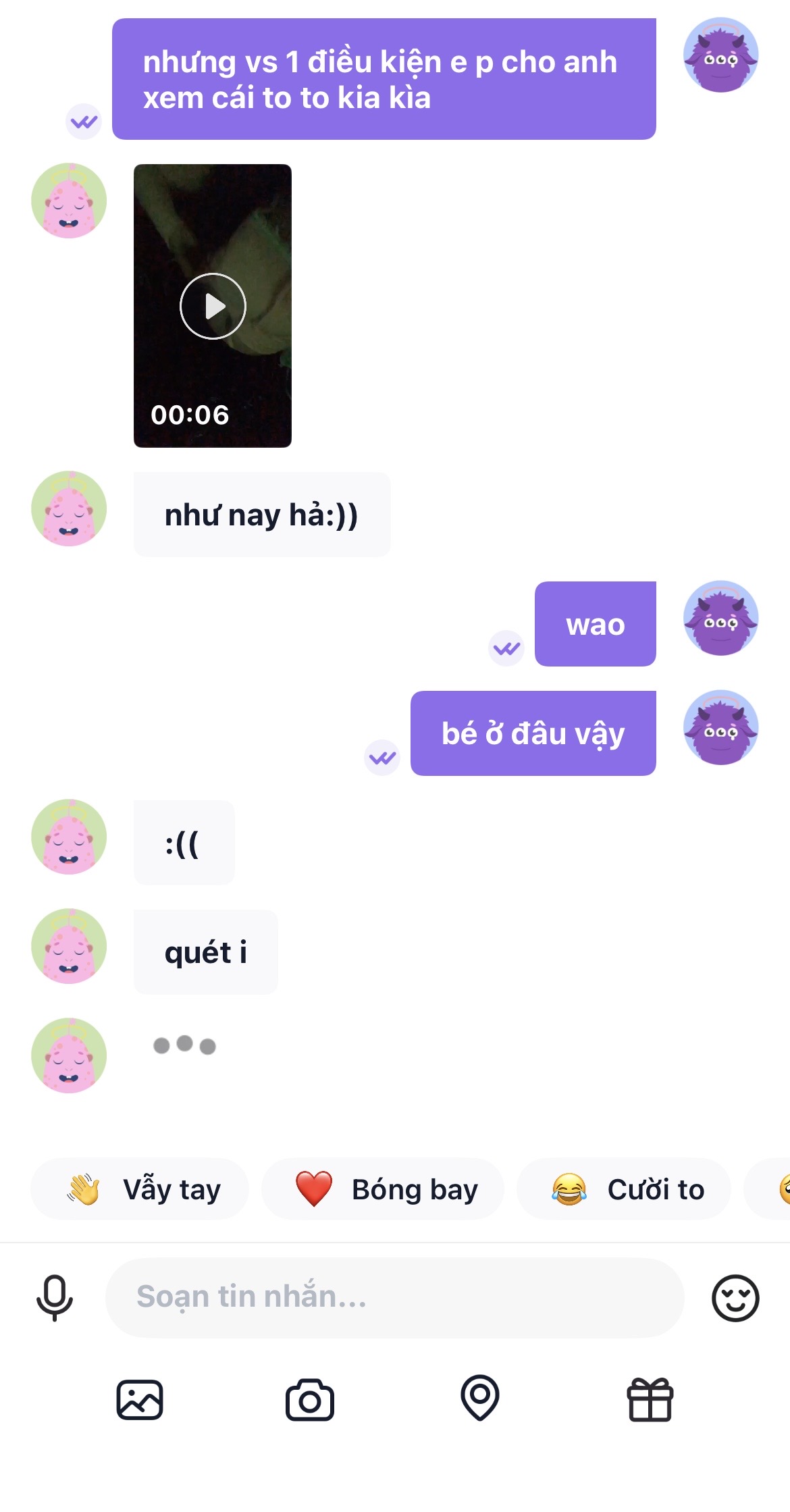Tap the purple monster avatar beside wao
Image resolution: width=790 pixels, height=1512 pixels.
[721, 618]
